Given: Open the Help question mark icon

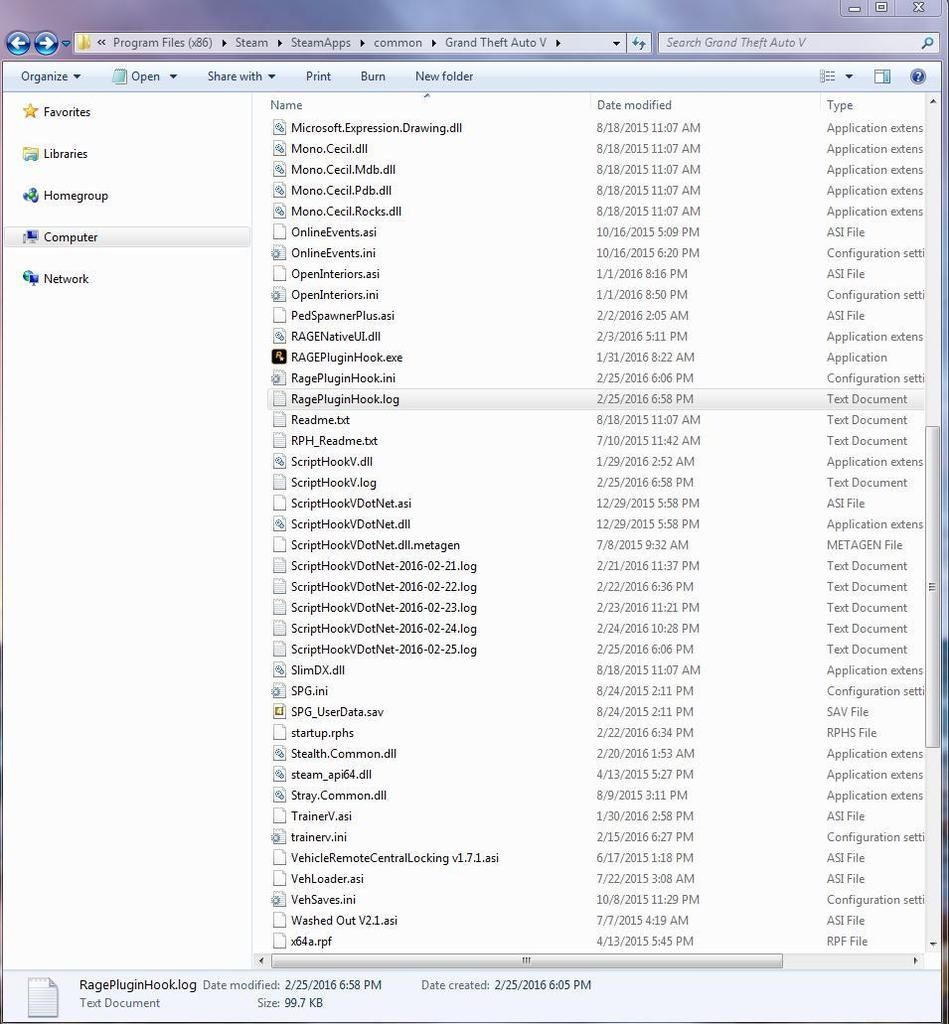Looking at the screenshot, I should 917,76.
